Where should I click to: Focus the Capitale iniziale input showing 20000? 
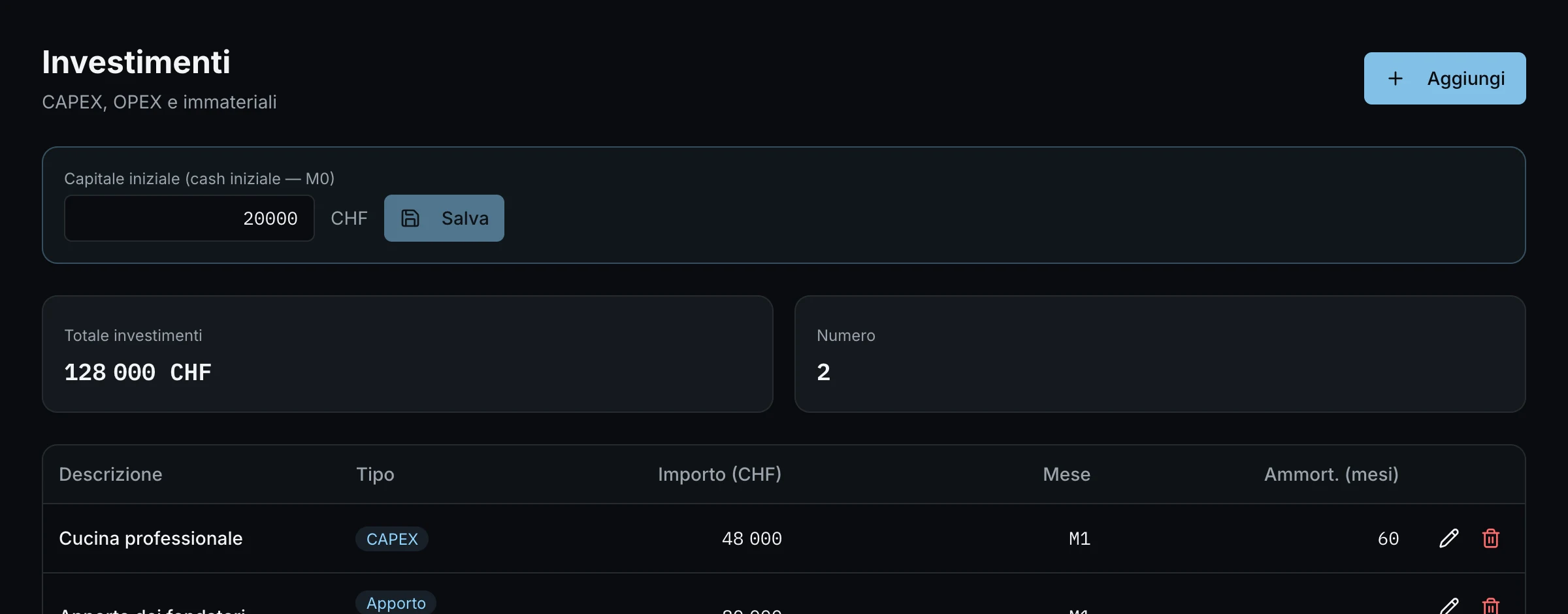[x=189, y=218]
